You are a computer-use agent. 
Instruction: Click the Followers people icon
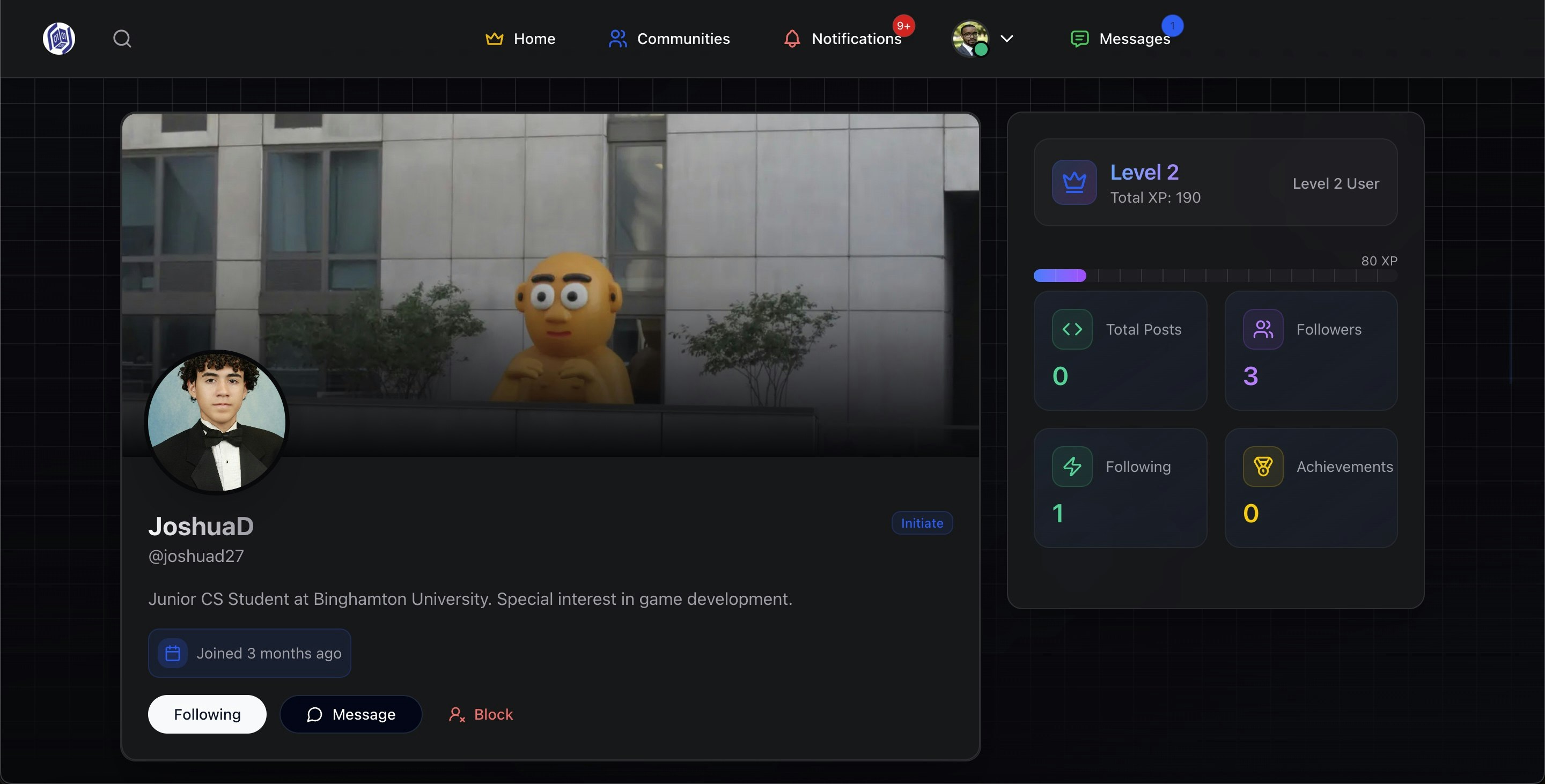click(1262, 329)
